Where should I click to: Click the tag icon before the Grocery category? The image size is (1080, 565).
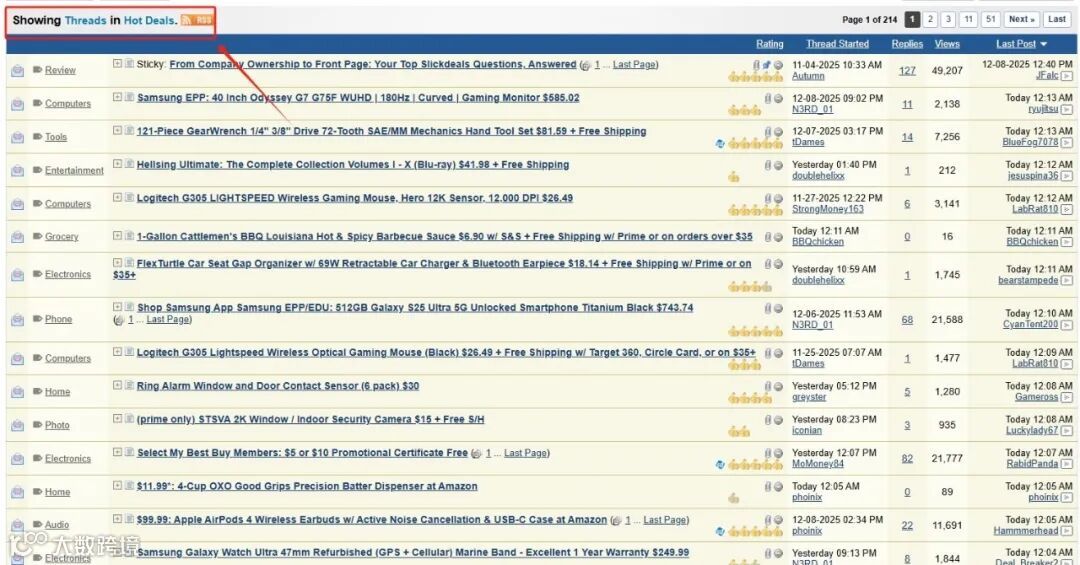click(37, 236)
